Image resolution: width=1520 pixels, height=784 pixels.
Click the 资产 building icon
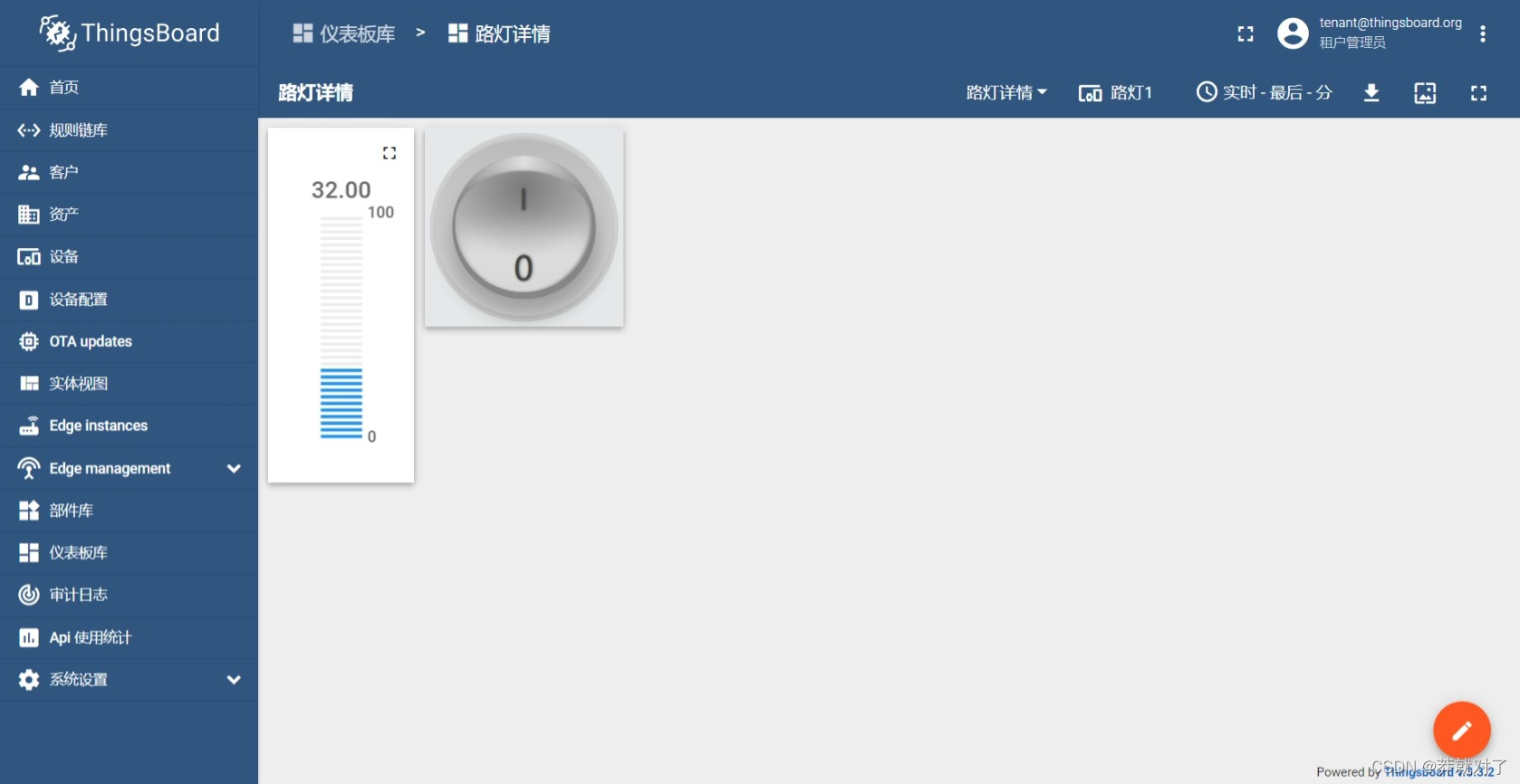click(29, 215)
